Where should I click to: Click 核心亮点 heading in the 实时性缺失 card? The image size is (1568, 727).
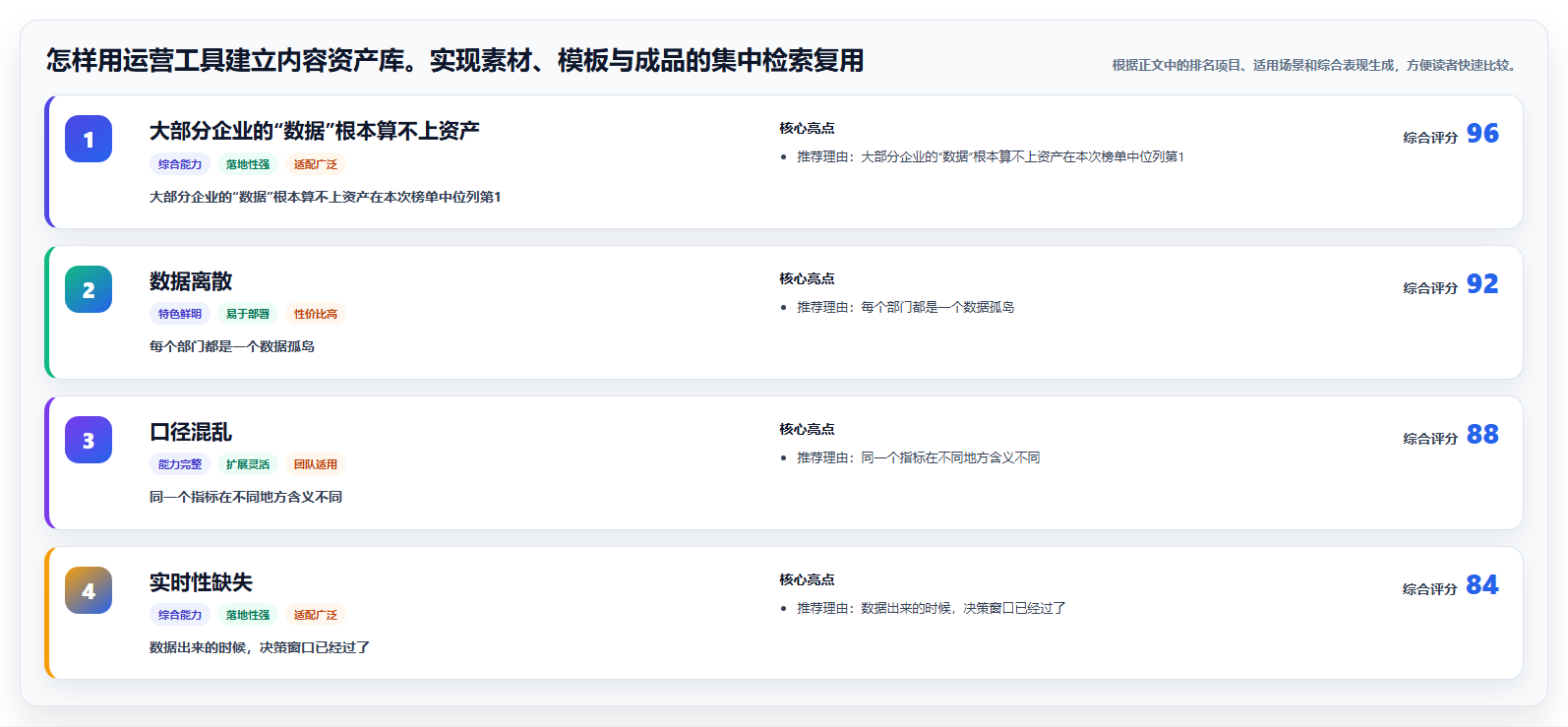[x=807, y=579]
